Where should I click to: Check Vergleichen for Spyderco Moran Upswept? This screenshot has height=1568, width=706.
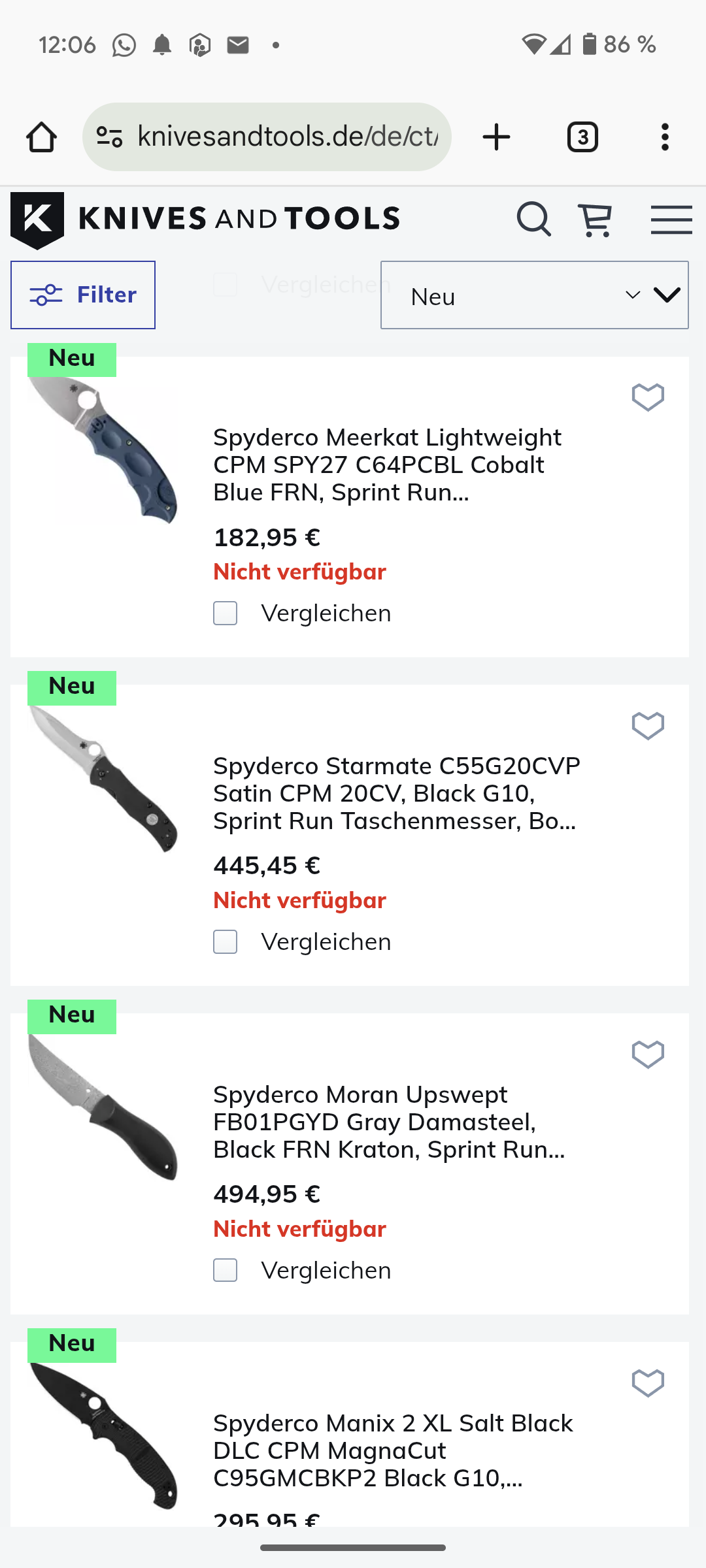tap(226, 1271)
